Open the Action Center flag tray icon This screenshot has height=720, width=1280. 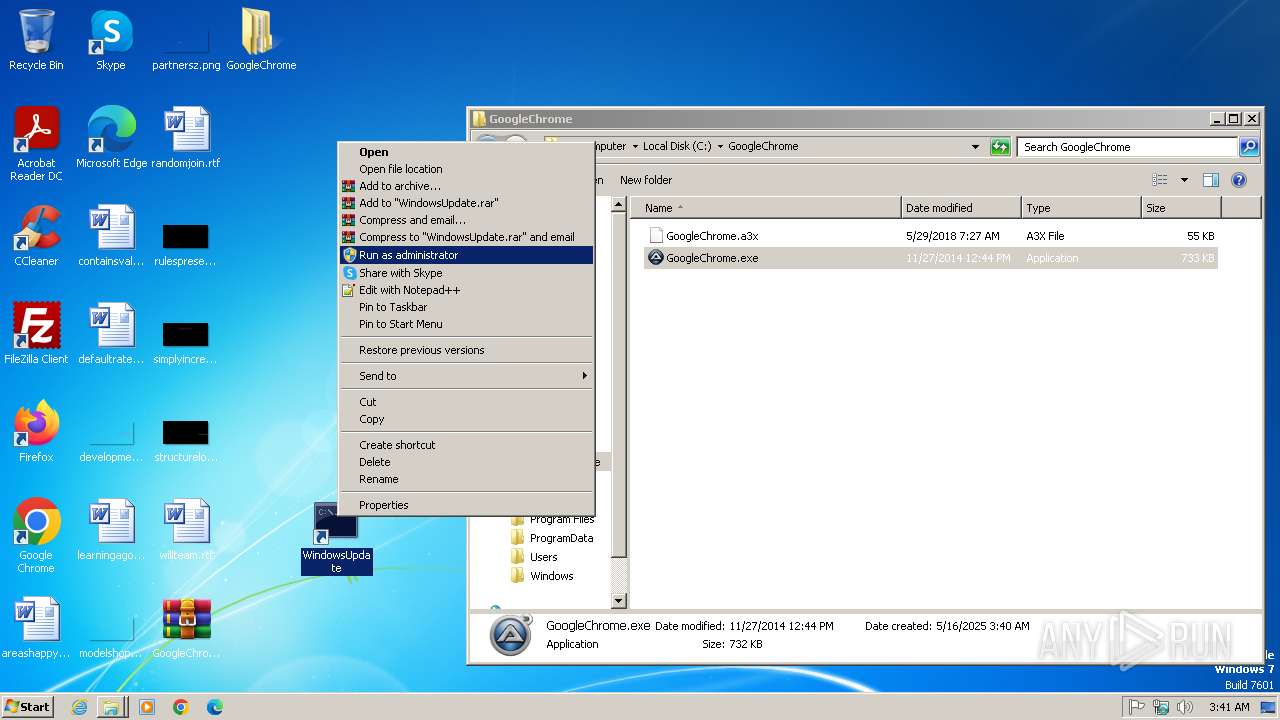1136,707
